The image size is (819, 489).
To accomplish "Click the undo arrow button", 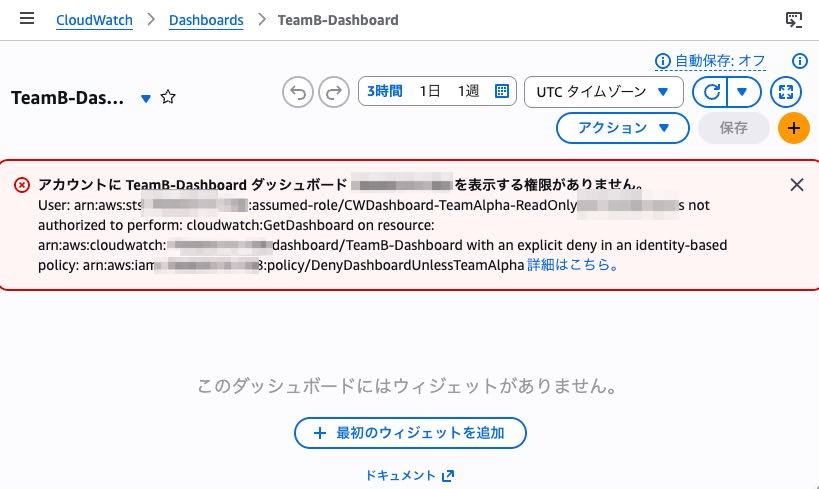I will coord(298,92).
